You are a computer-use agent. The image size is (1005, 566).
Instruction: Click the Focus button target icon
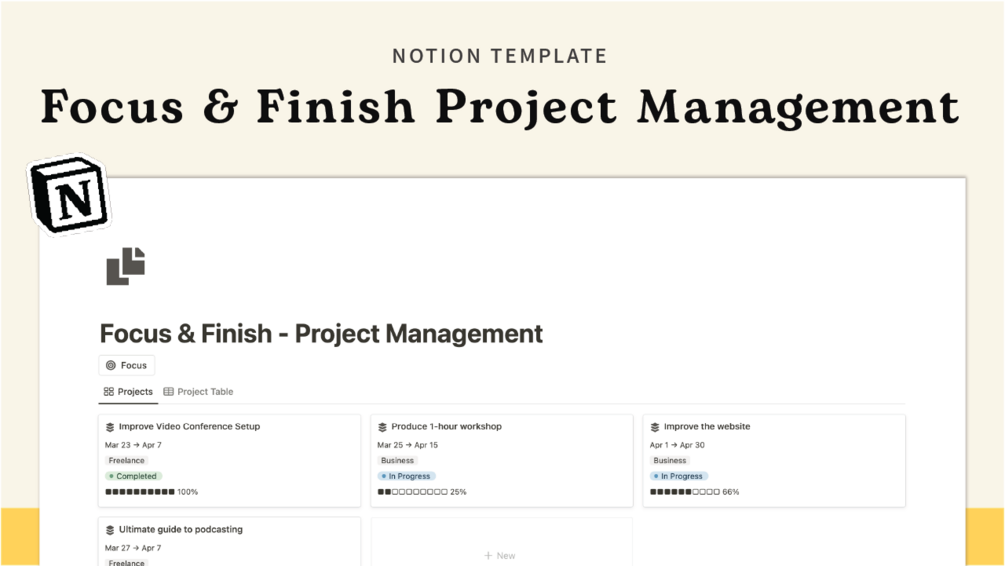[x=111, y=366]
